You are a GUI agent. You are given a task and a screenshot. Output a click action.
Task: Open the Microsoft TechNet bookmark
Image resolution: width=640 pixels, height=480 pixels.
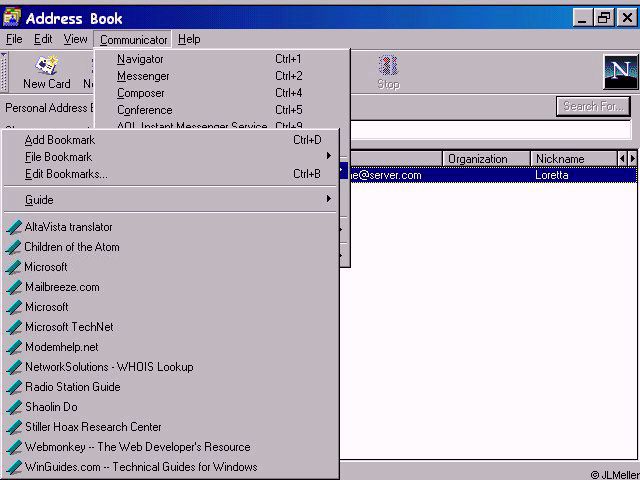[x=171, y=327]
